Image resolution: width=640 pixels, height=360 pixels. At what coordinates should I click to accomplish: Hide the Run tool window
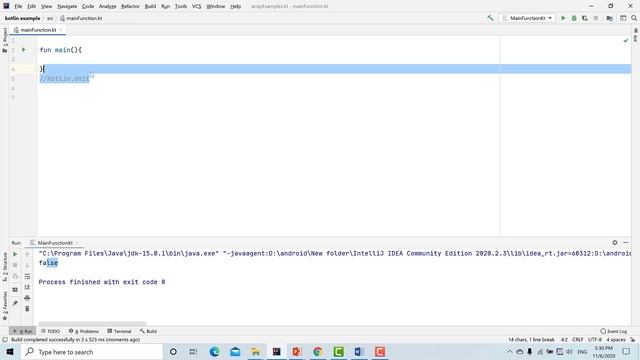pos(626,242)
